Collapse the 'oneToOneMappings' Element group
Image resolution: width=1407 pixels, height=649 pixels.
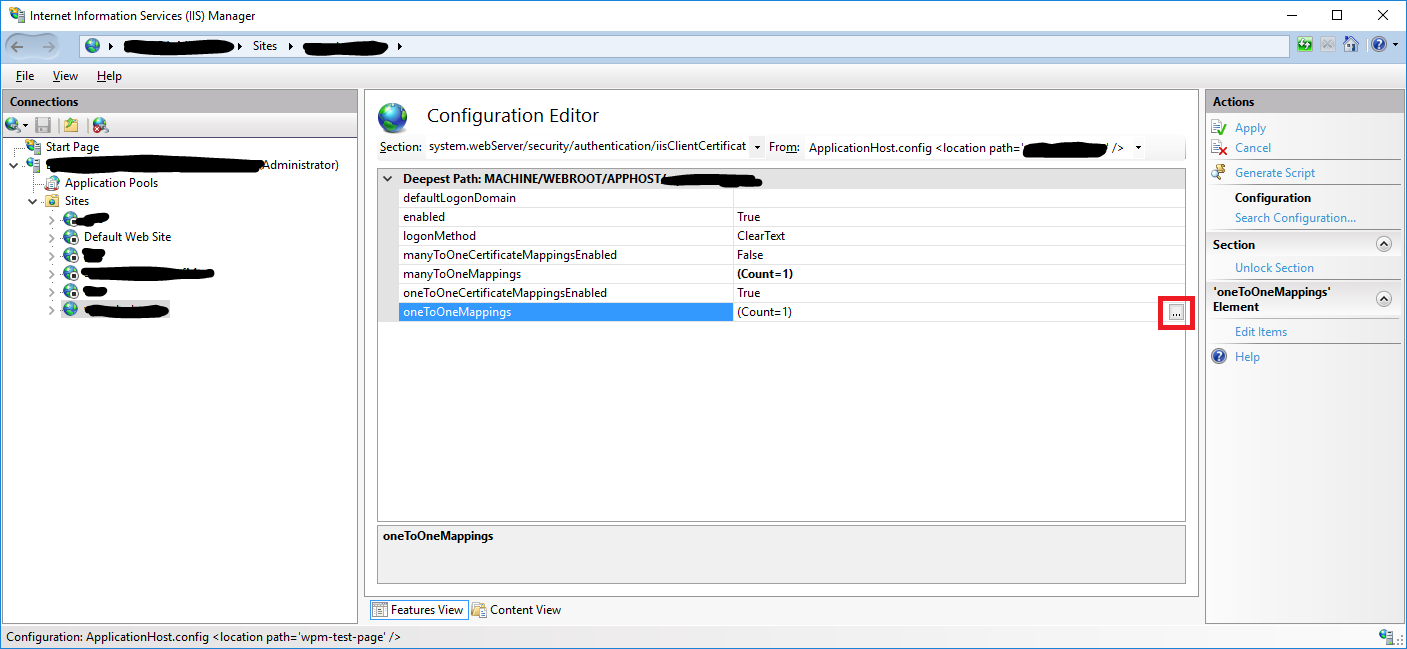coord(1384,298)
